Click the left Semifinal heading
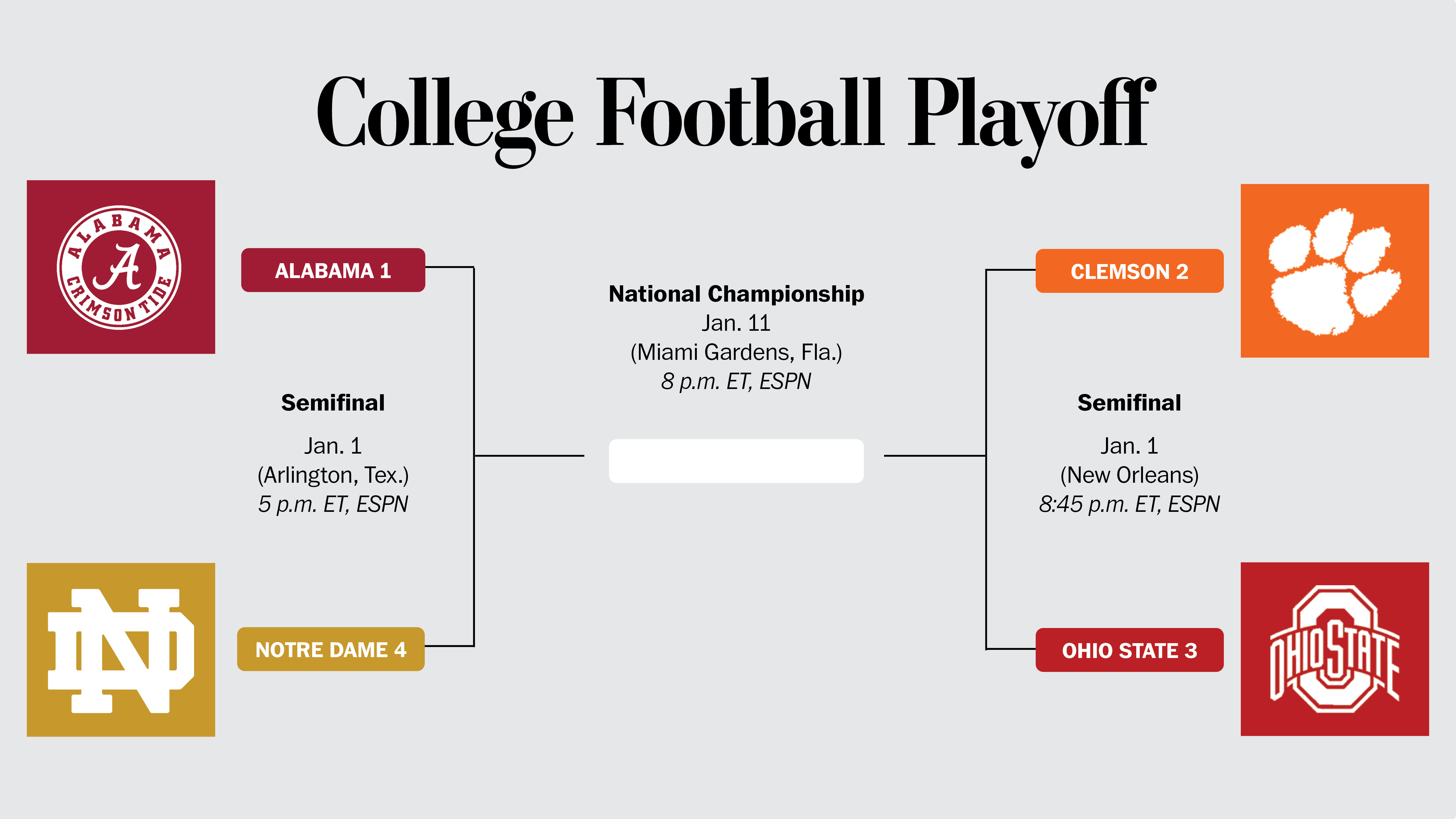This screenshot has height=819, width=1456. (x=333, y=403)
